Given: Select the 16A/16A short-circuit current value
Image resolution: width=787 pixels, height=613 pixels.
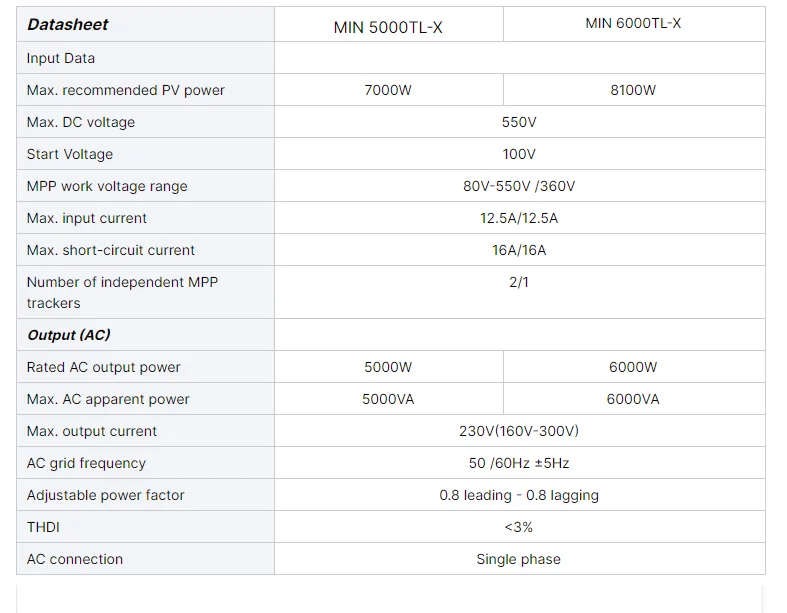Looking at the screenshot, I should 519,250.
